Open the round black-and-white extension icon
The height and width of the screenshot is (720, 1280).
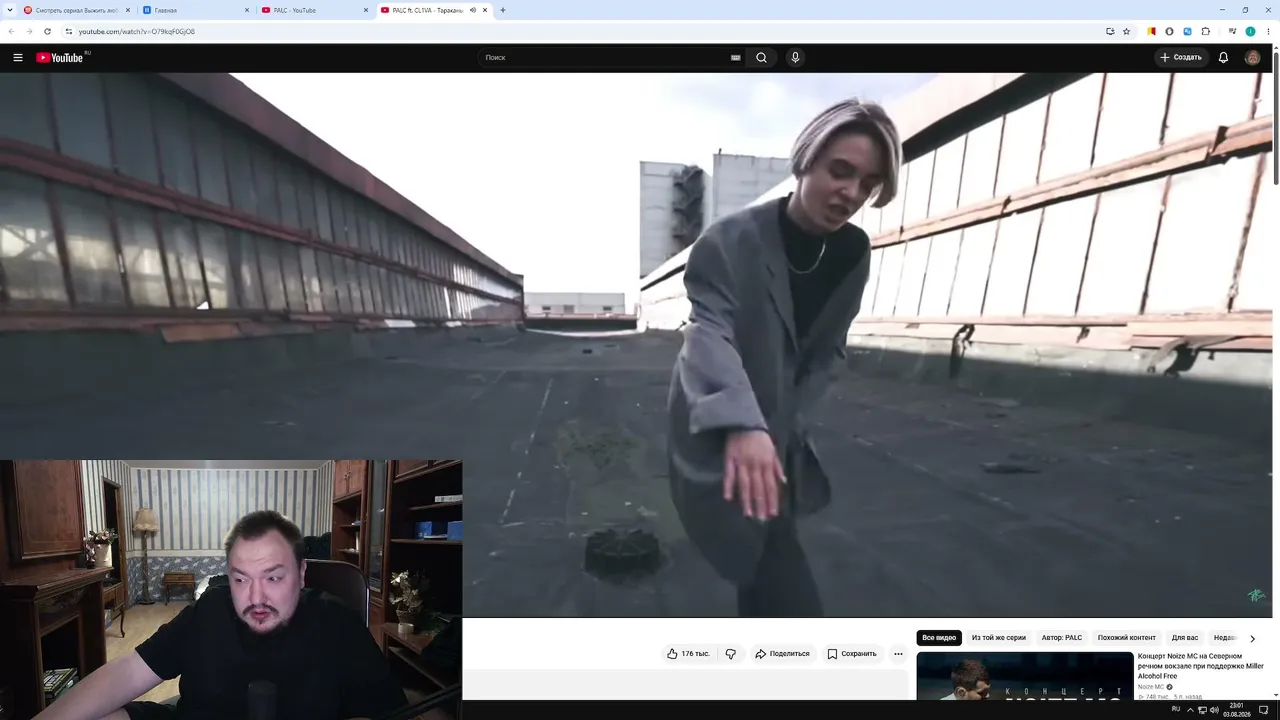tap(1169, 31)
